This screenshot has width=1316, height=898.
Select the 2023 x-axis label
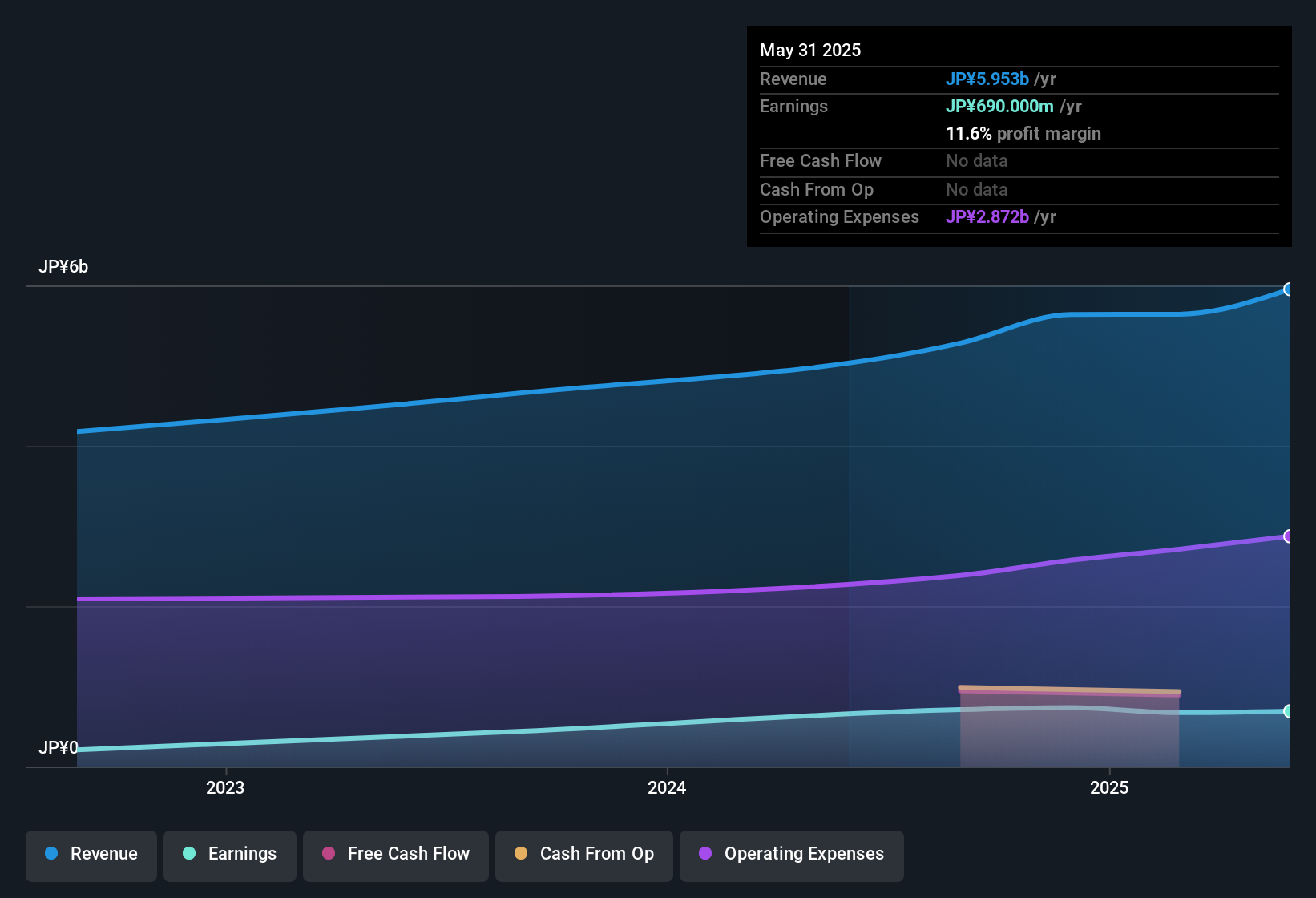tap(225, 787)
